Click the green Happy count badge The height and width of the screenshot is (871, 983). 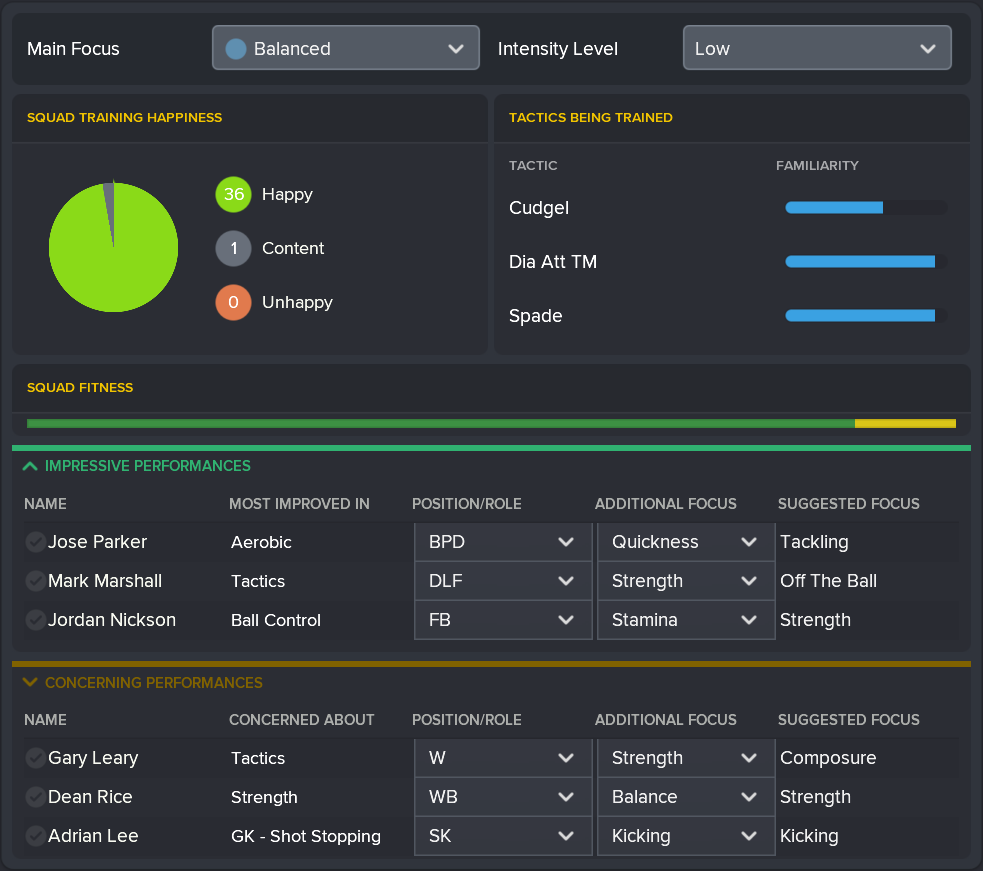pos(233,195)
